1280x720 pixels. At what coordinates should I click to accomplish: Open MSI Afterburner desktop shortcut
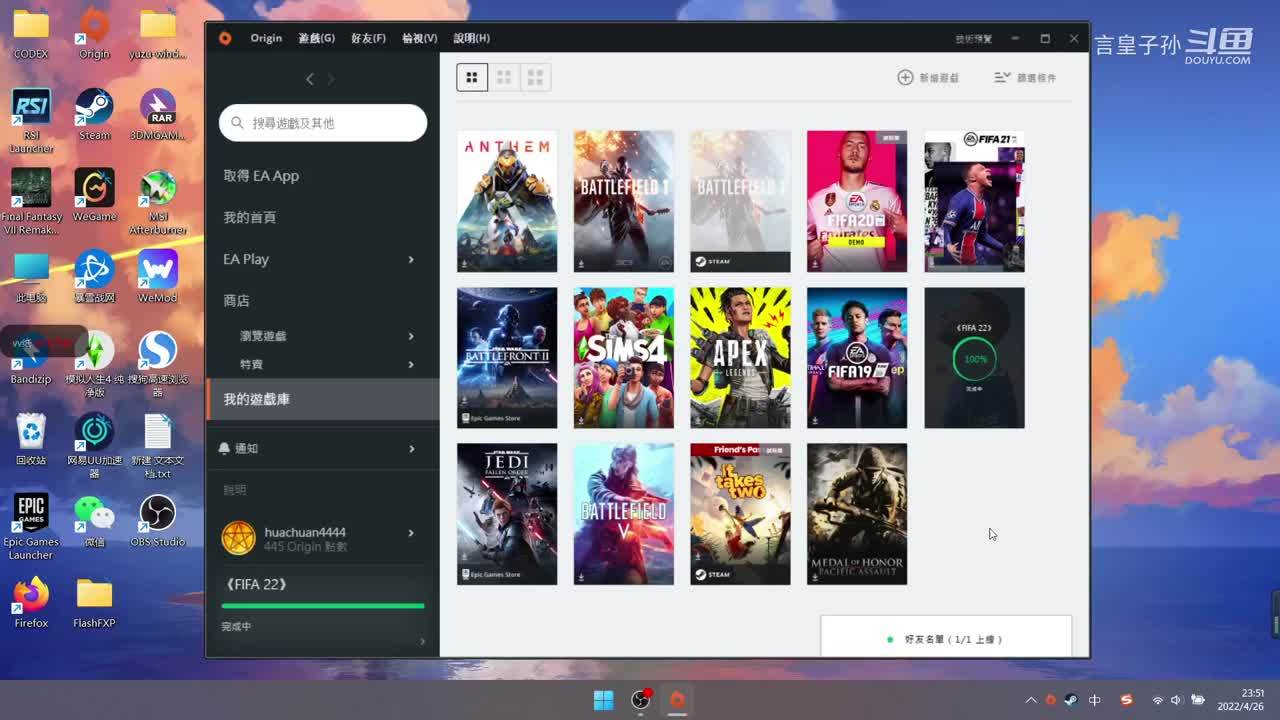[x=158, y=202]
